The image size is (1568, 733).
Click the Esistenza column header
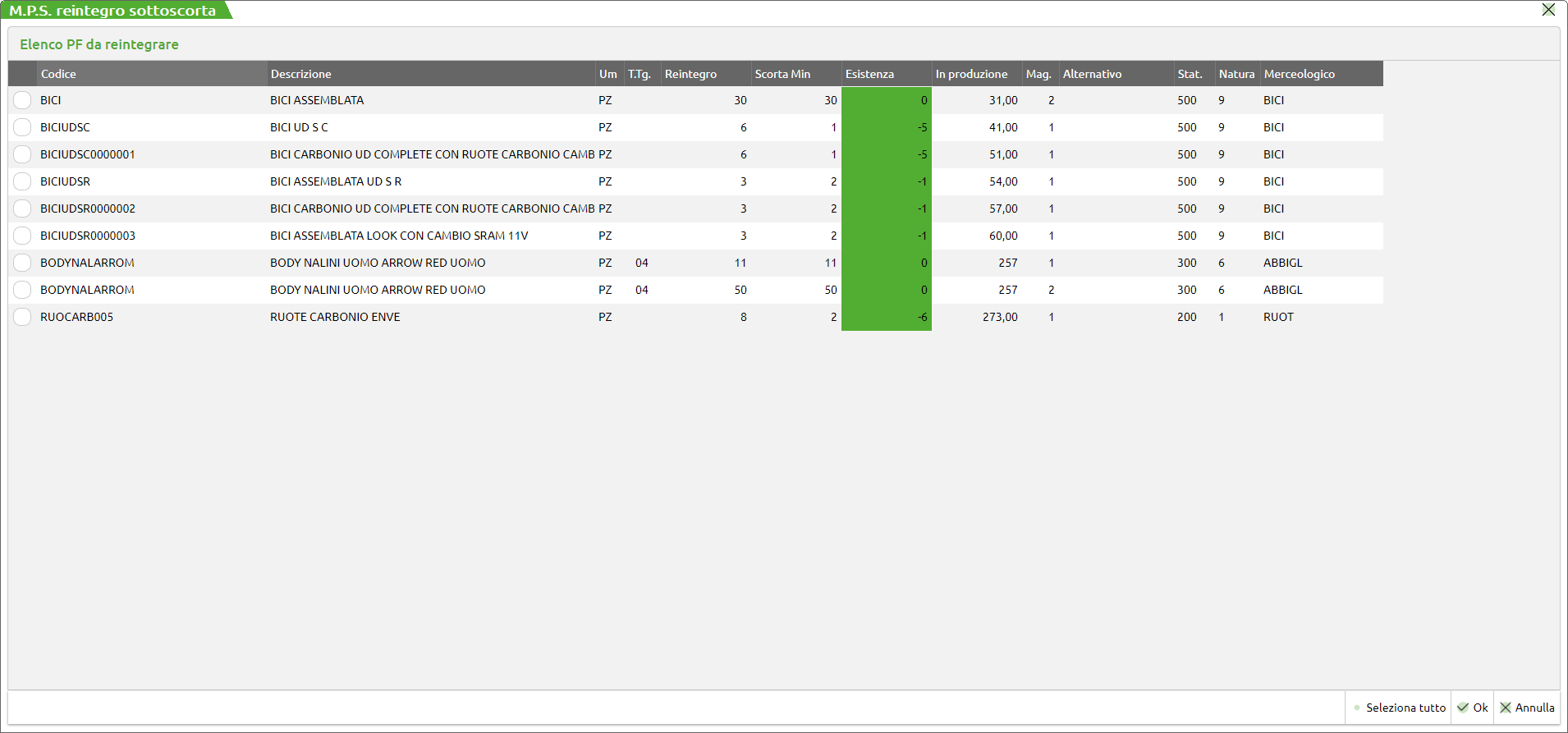coord(869,74)
